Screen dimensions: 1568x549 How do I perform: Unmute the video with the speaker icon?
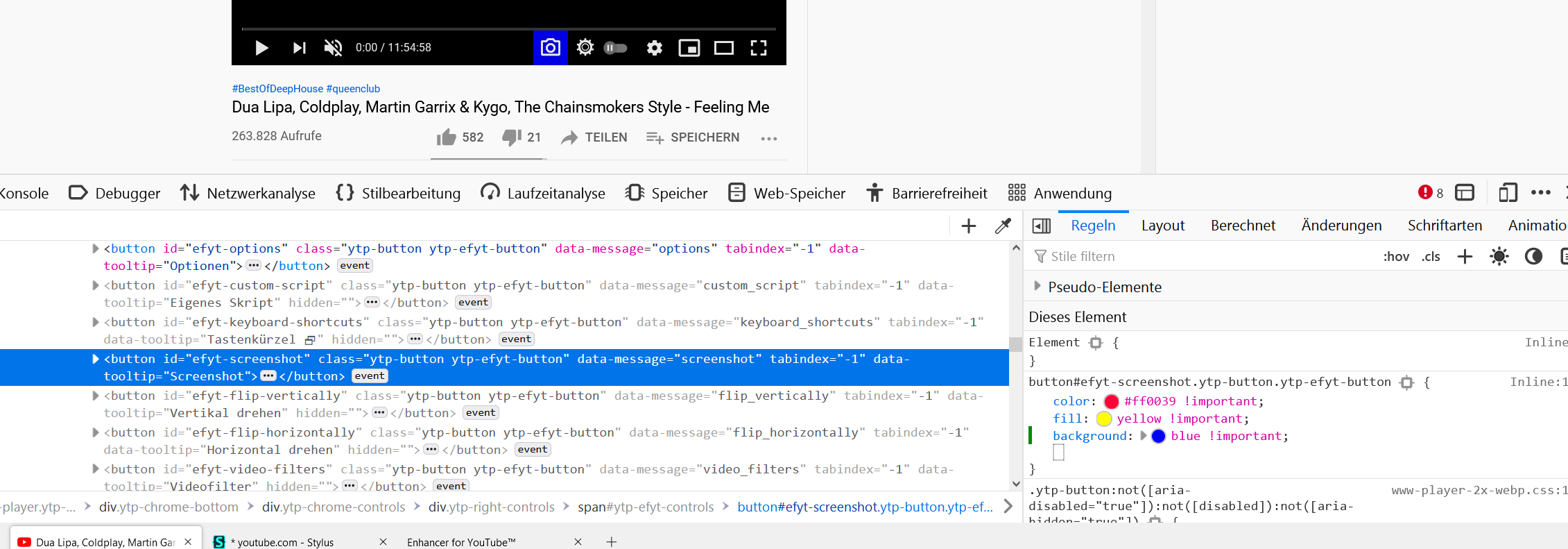(x=333, y=47)
